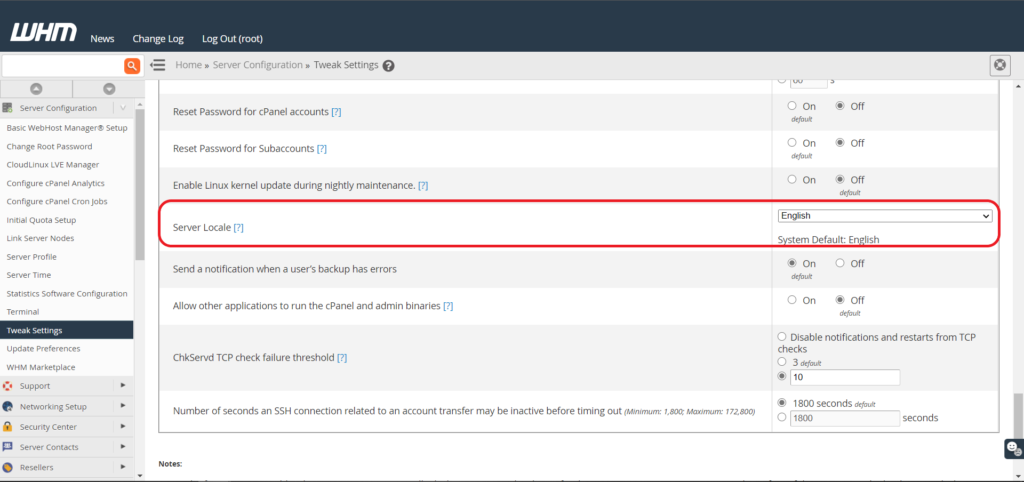This screenshot has height=482, width=1024.
Task: Open Tweak Settings help question icon
Action: [x=388, y=66]
